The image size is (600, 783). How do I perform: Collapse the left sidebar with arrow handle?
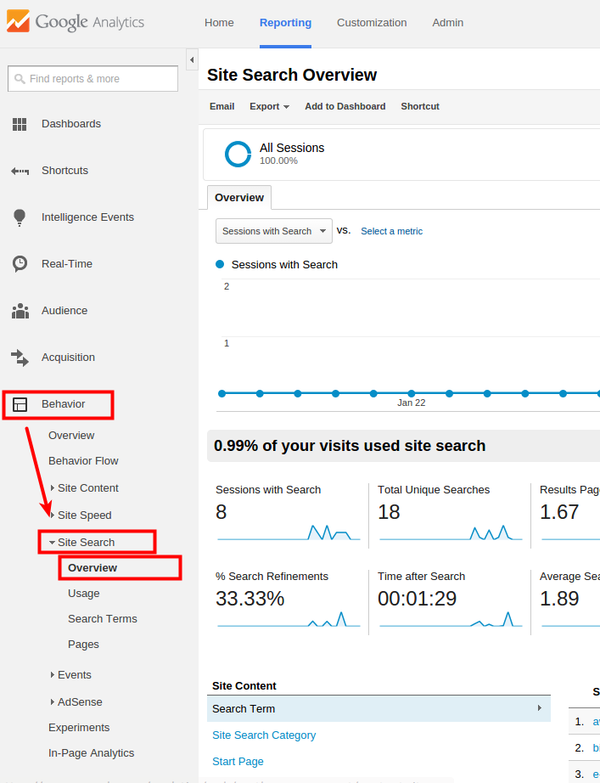tap(191, 60)
